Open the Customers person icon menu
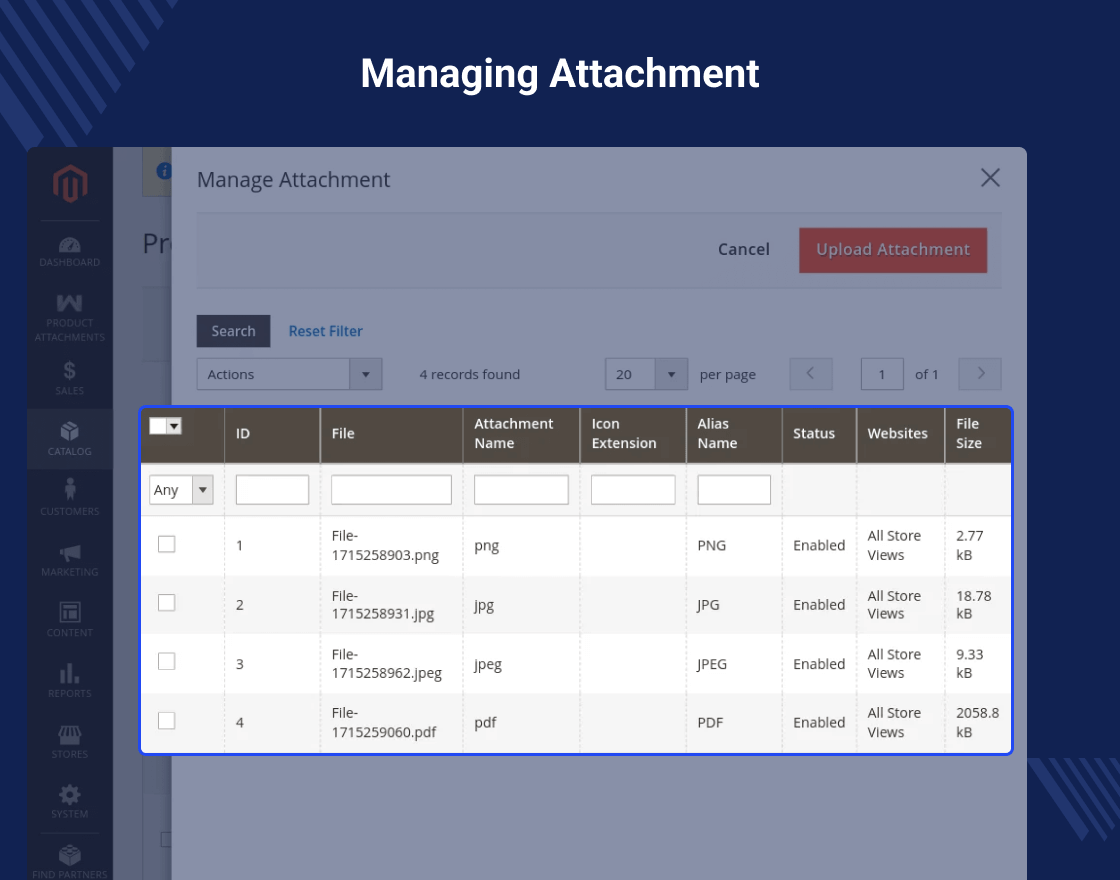1120x880 pixels. click(69, 497)
